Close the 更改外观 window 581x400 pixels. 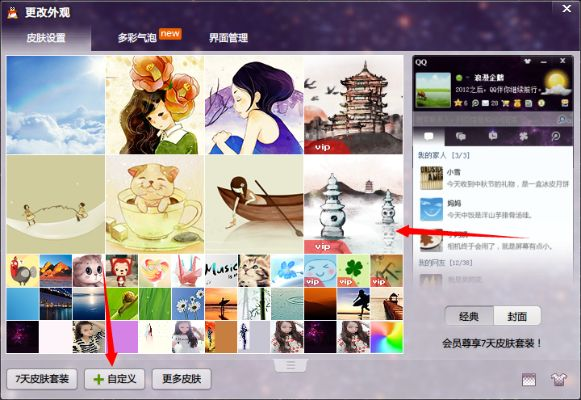(566, 8)
